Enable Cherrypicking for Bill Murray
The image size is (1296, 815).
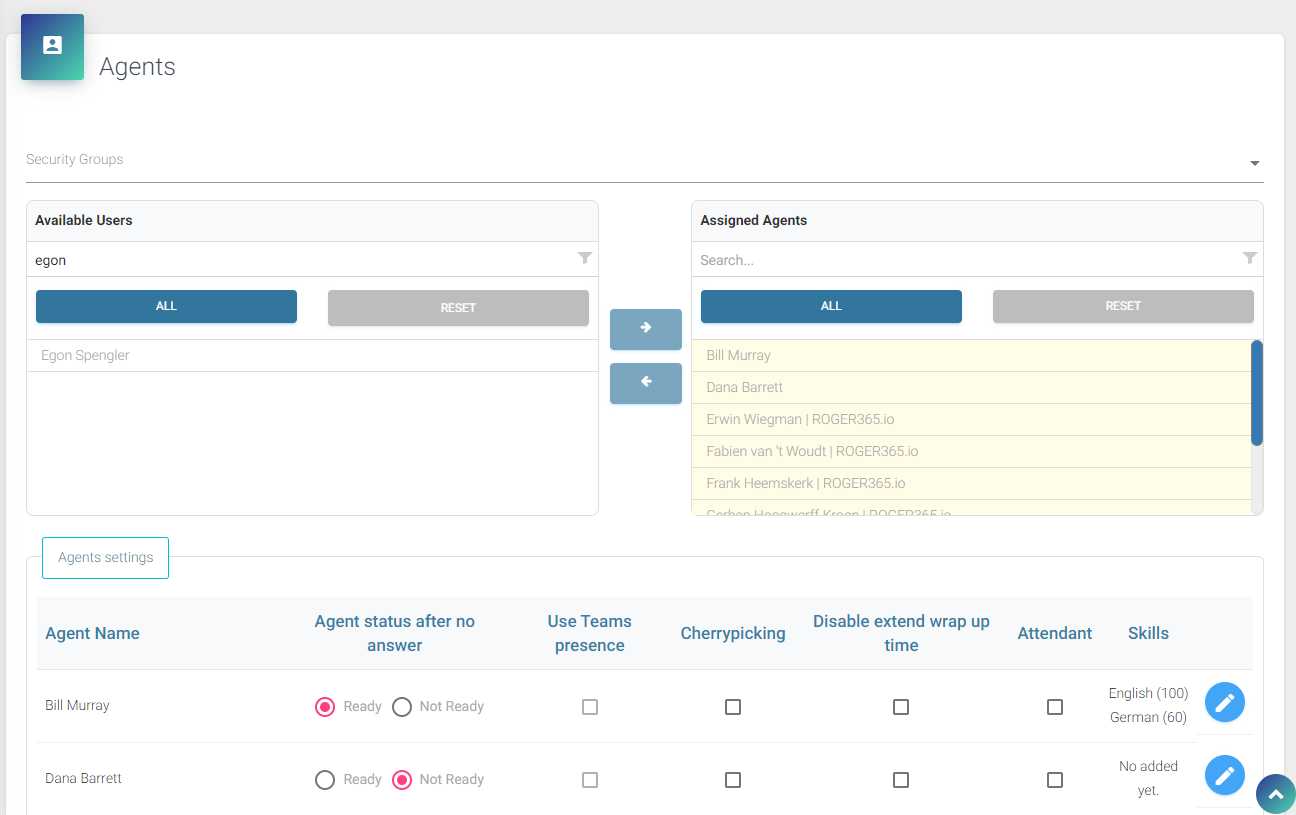pyautogui.click(x=733, y=707)
